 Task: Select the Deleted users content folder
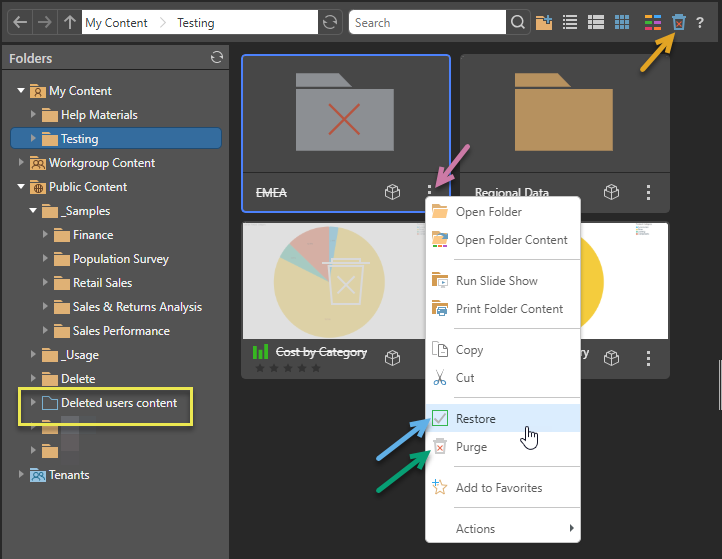point(118,403)
